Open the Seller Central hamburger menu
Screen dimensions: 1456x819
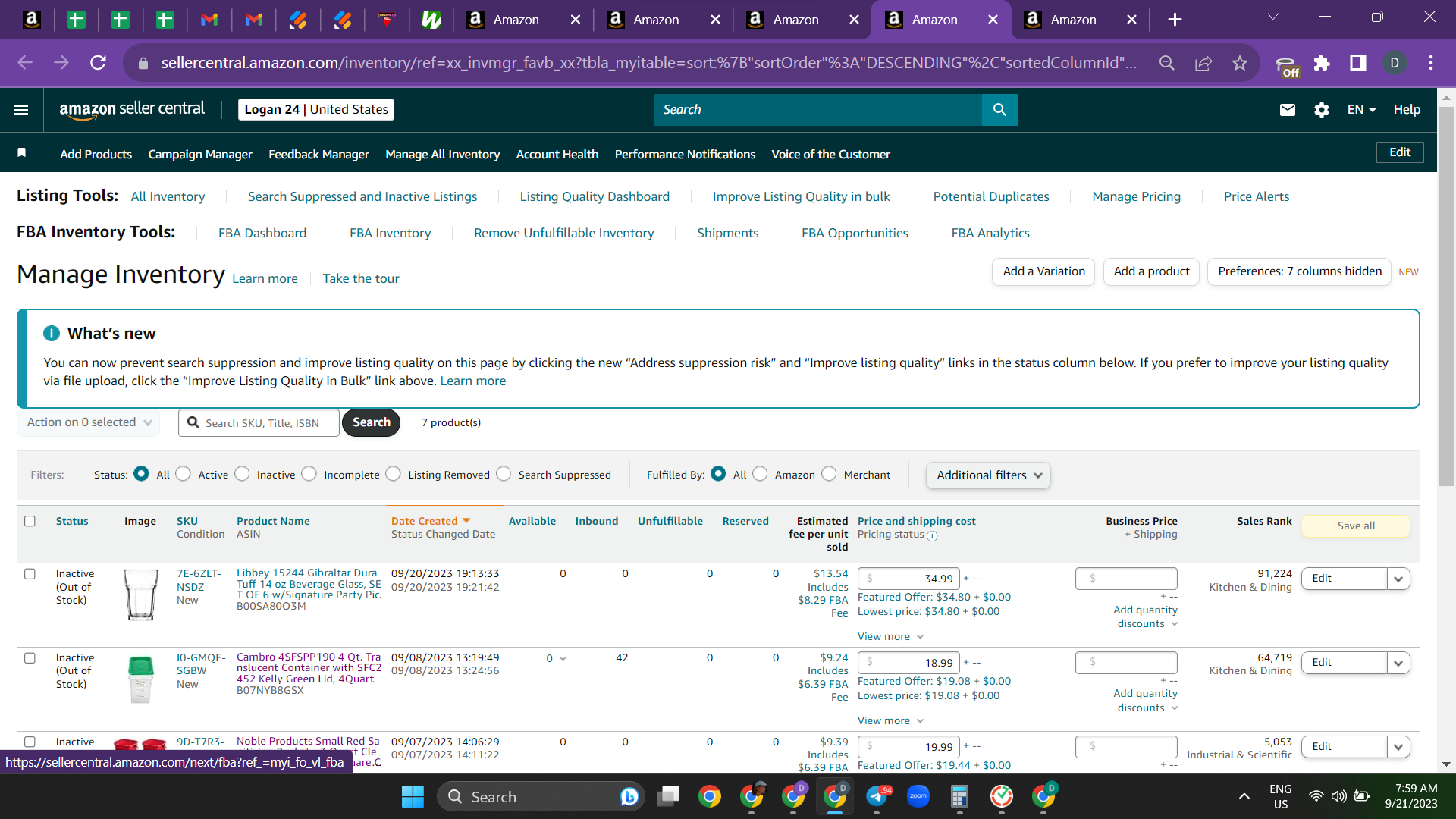coord(21,110)
